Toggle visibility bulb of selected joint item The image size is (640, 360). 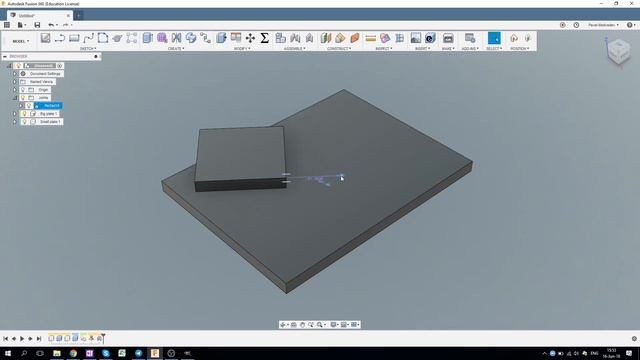(x=29, y=106)
